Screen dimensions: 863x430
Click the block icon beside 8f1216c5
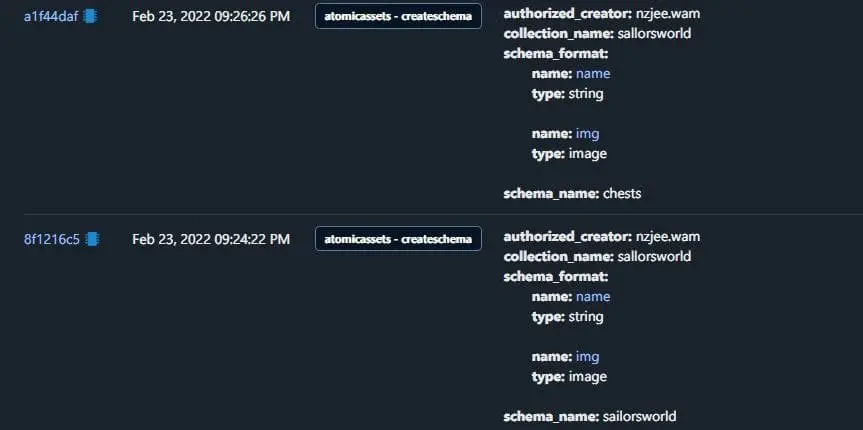pyautogui.click(x=92, y=240)
